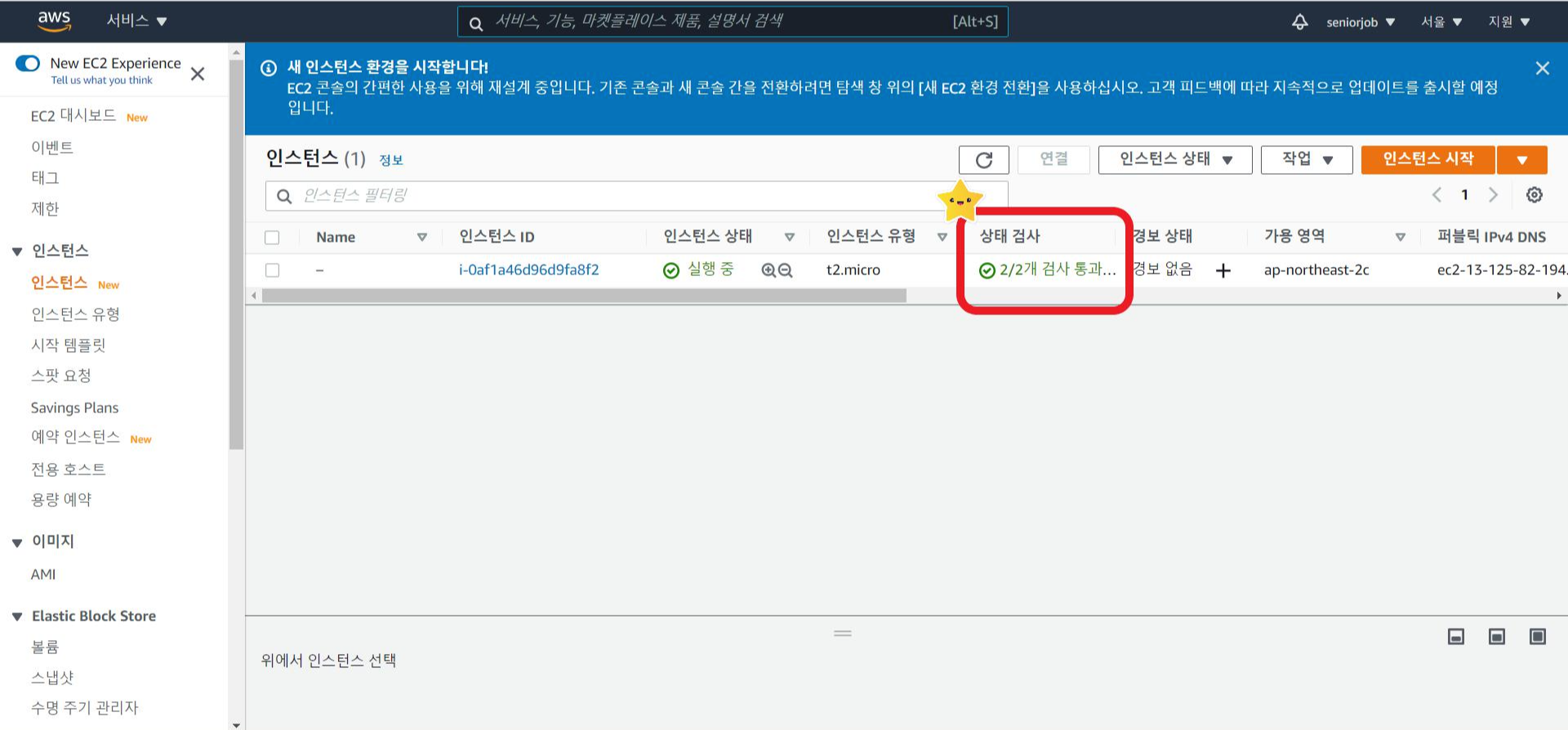This screenshot has height=730, width=1568.
Task: Open the 지원 support dropdown
Action: [1508, 22]
